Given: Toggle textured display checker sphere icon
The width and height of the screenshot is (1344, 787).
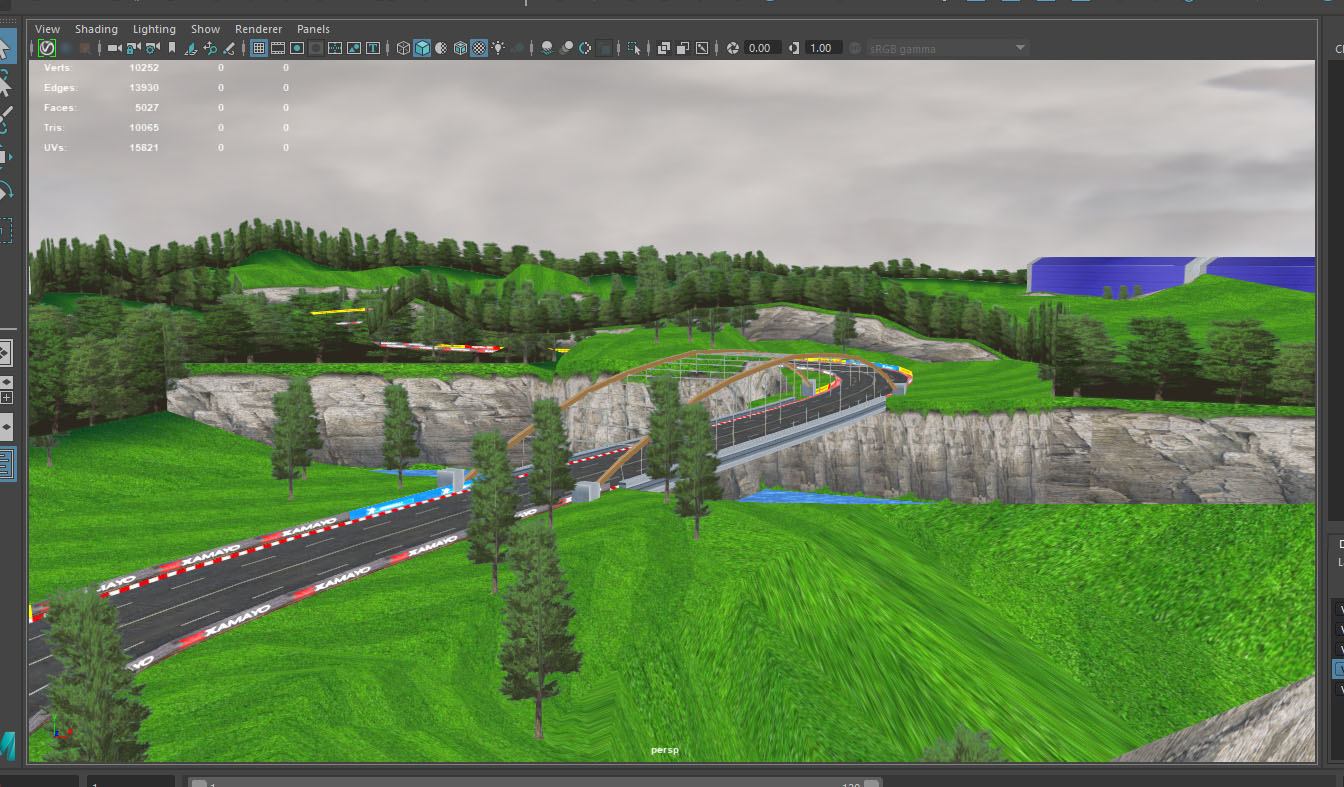Looking at the screenshot, I should (479, 48).
